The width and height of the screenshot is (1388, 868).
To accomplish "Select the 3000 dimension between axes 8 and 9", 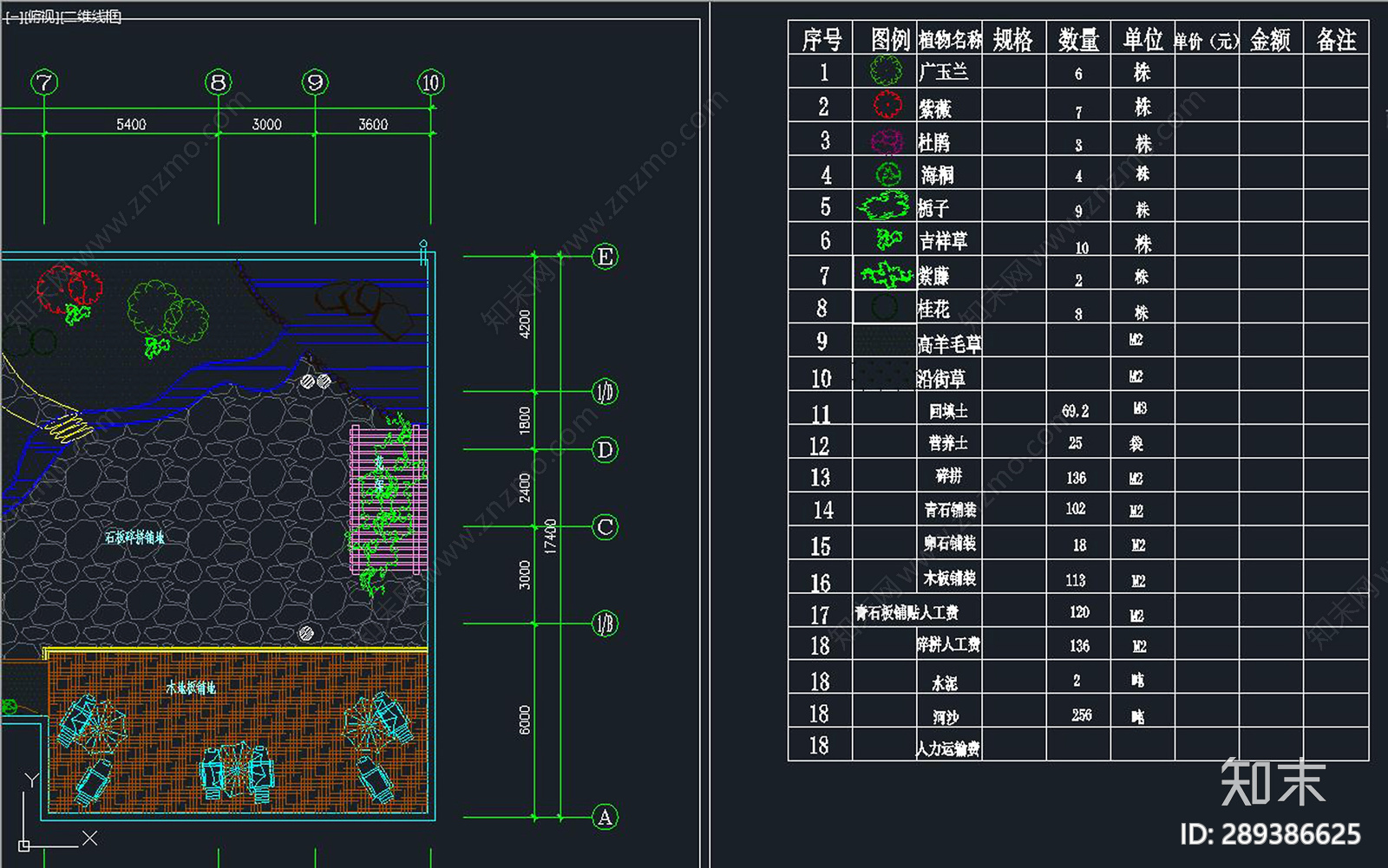I will coord(267,124).
